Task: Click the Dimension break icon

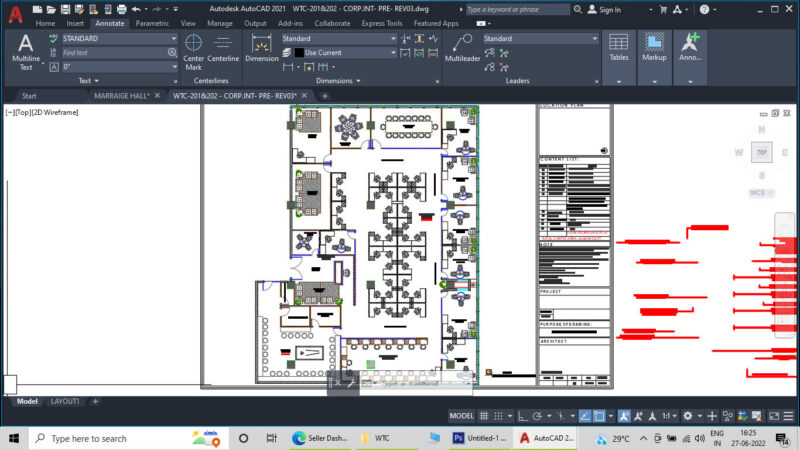Action: click(x=406, y=38)
